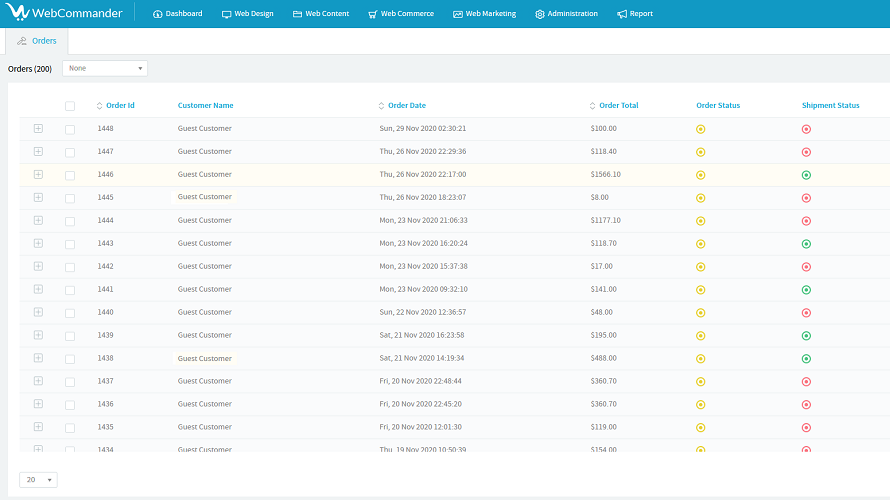This screenshot has width=890, height=500.
Task: Open the Web Design menu
Action: (247, 14)
